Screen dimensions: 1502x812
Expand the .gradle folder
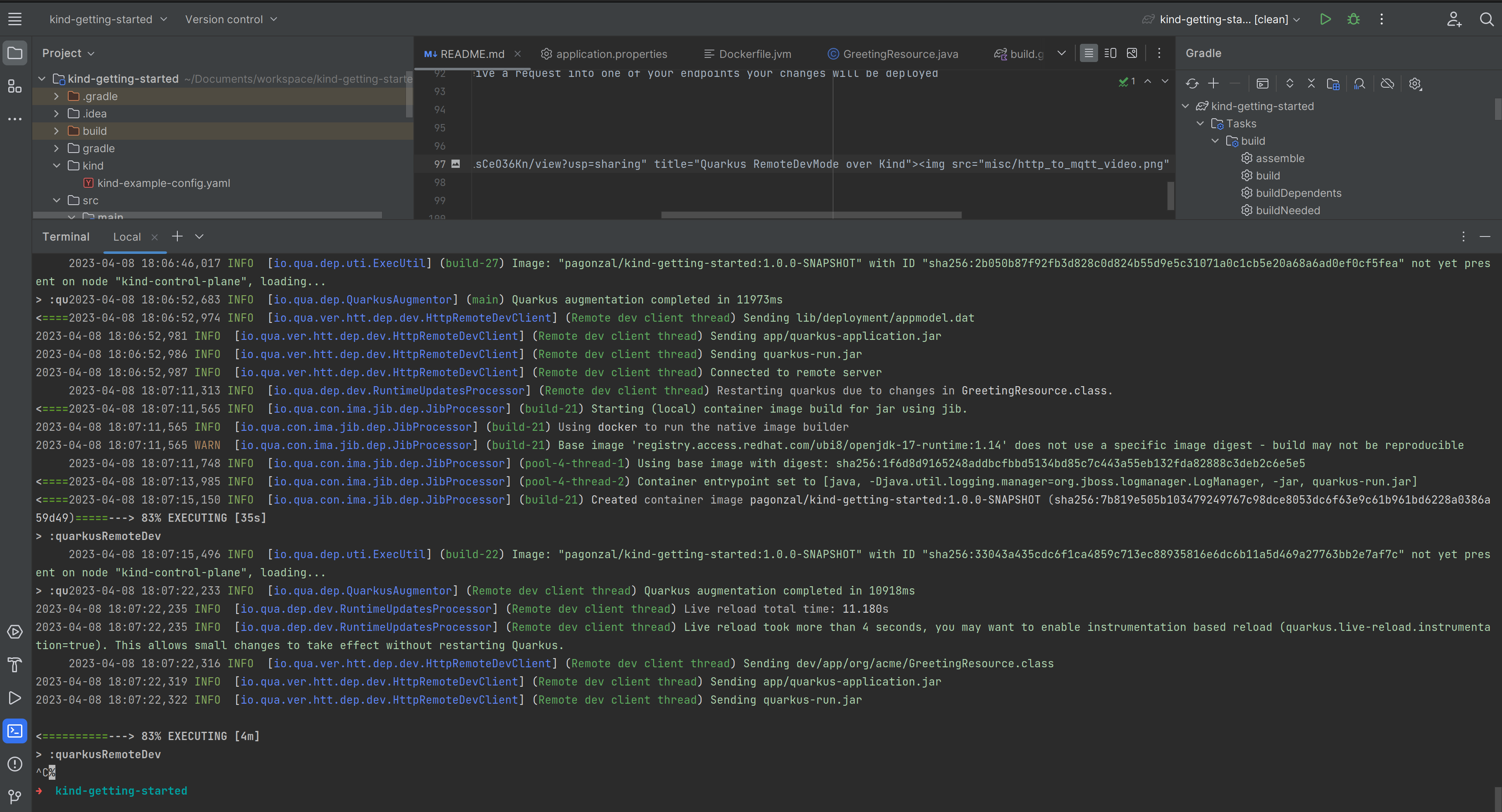pyautogui.click(x=57, y=96)
